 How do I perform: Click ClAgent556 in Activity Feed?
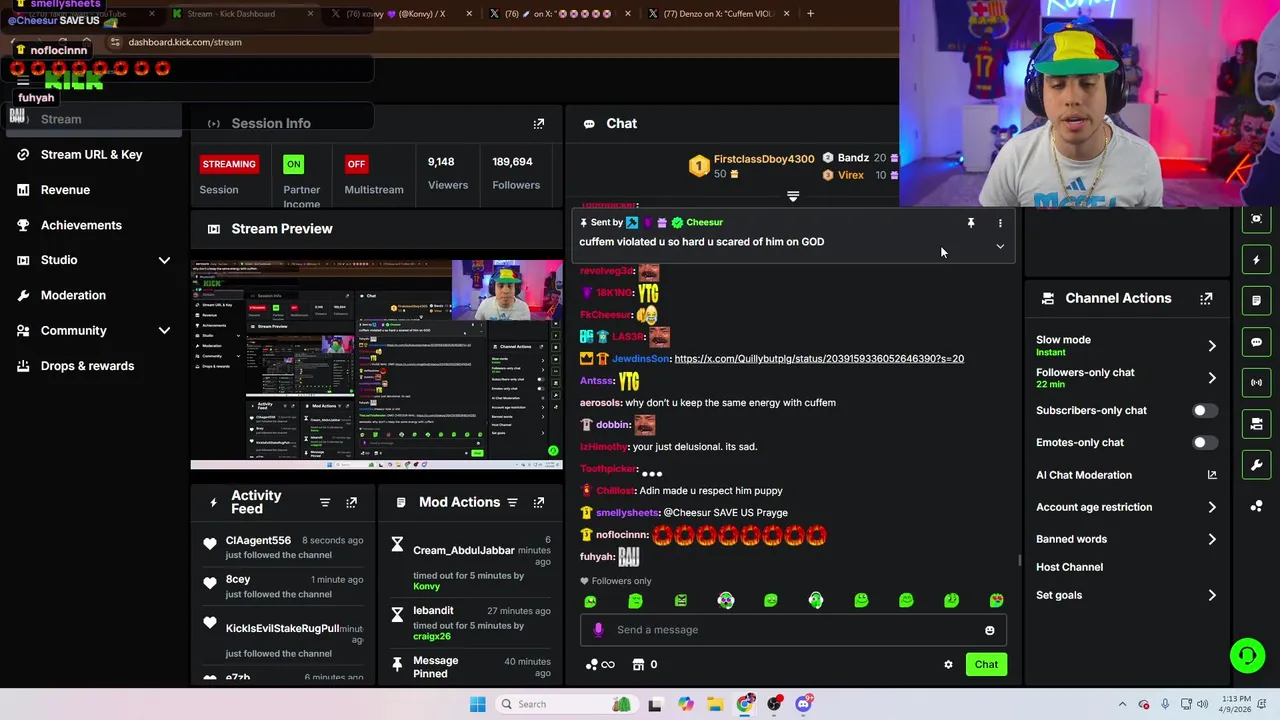click(x=258, y=541)
